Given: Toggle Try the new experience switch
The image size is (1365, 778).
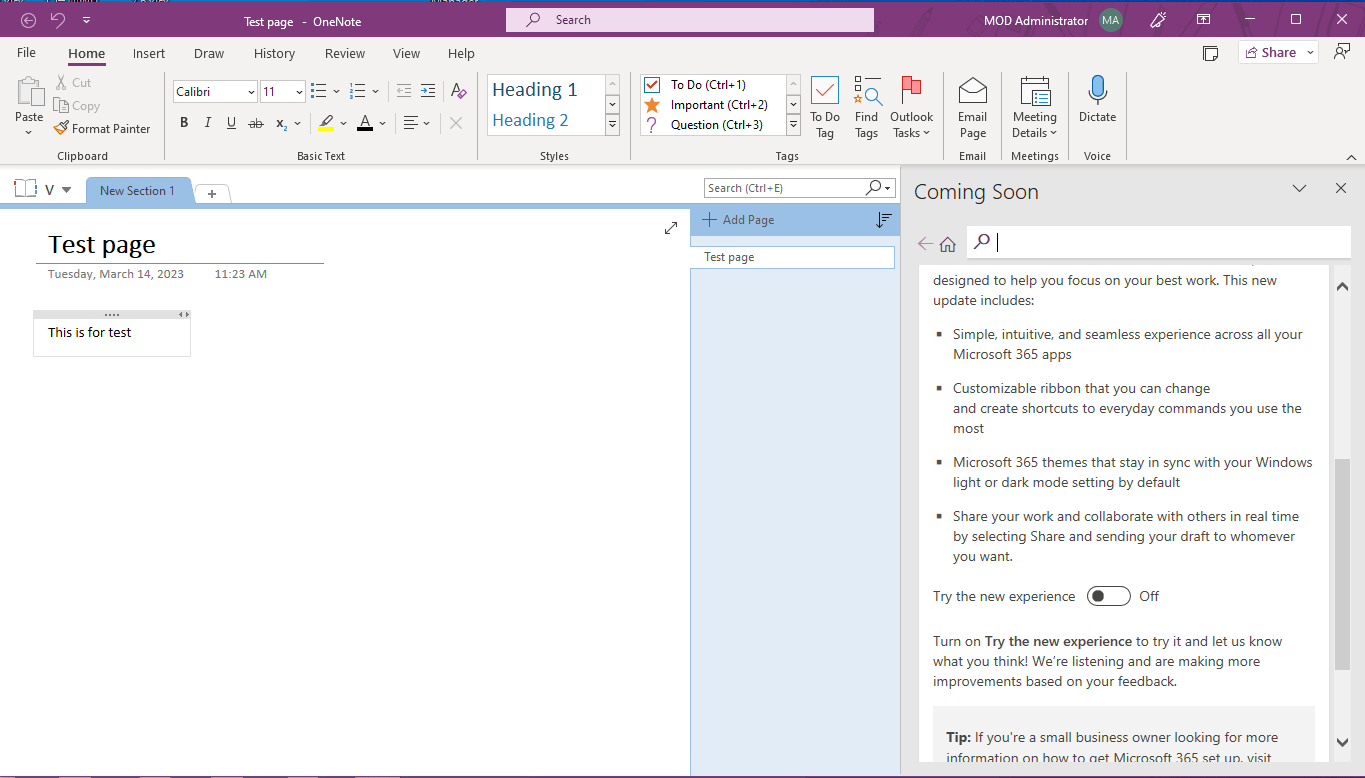Looking at the screenshot, I should click(x=1108, y=596).
